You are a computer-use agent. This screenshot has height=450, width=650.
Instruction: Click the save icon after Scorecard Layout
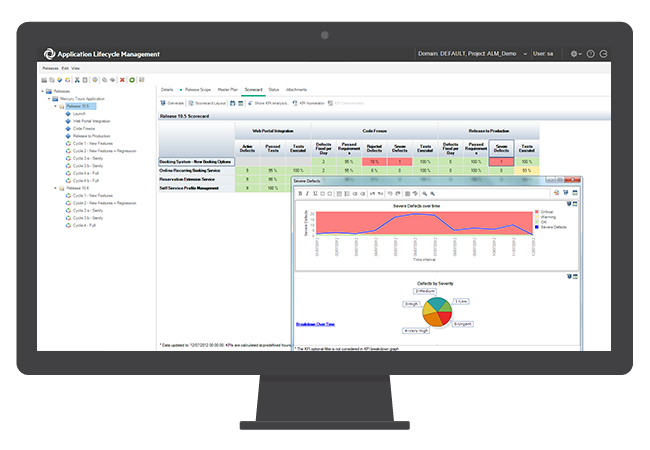pos(233,103)
